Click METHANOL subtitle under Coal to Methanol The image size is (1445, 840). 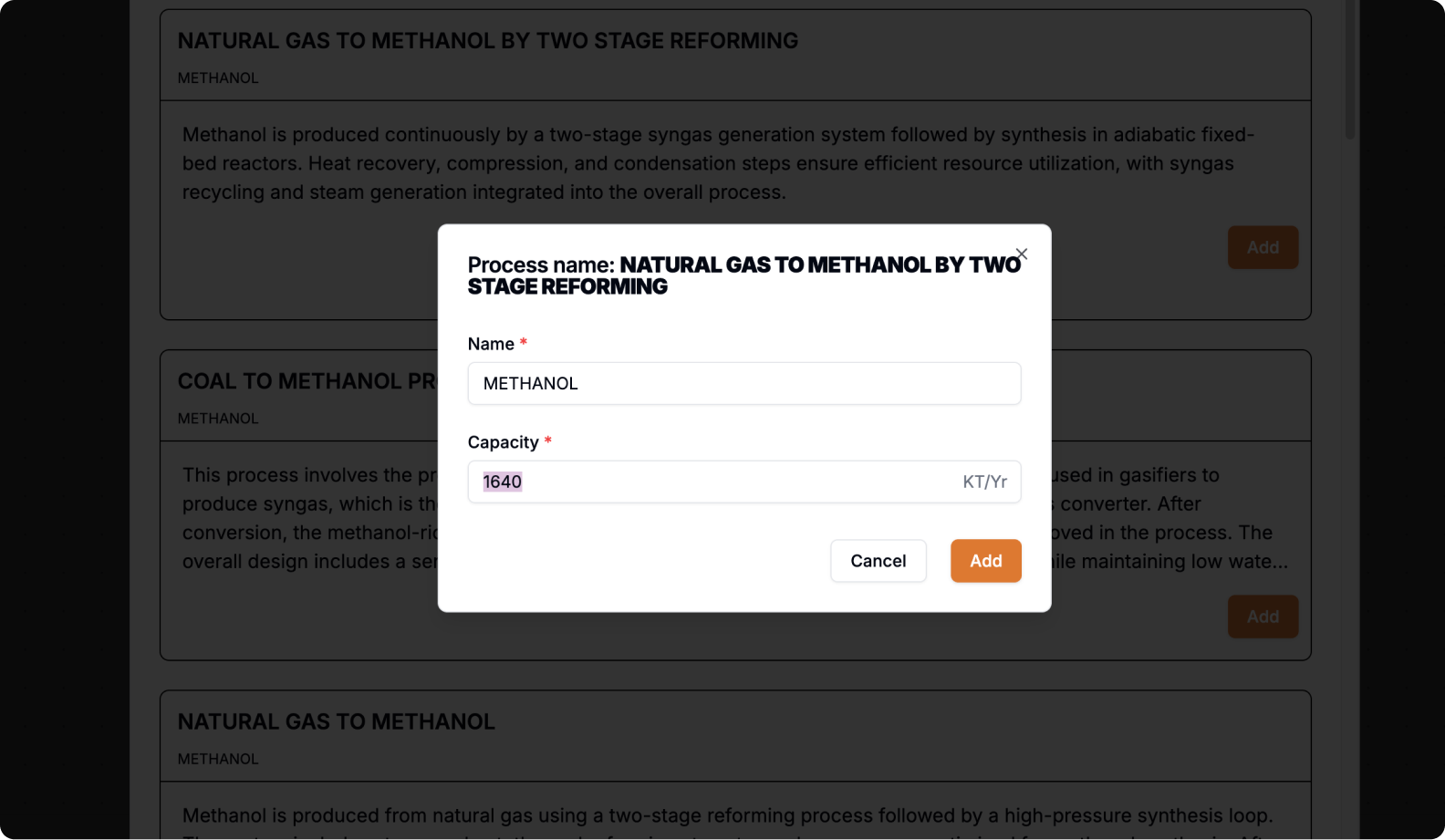tap(218, 419)
